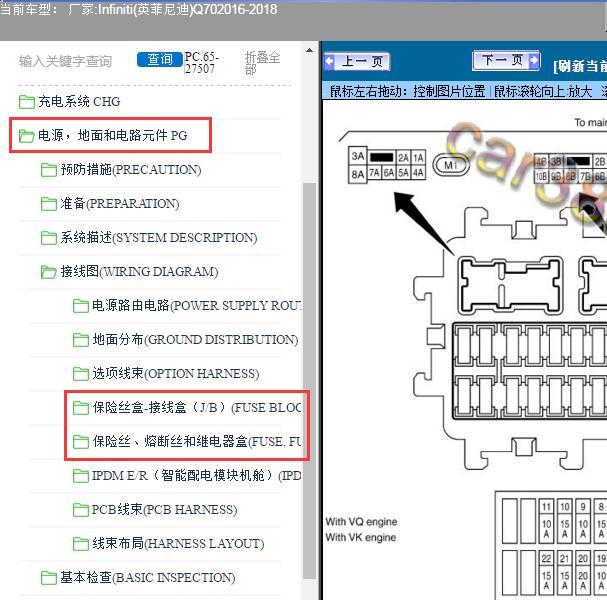Open 线束布局(HARNESS LAYOUT) item
The height and width of the screenshot is (600, 607).
click(178, 543)
